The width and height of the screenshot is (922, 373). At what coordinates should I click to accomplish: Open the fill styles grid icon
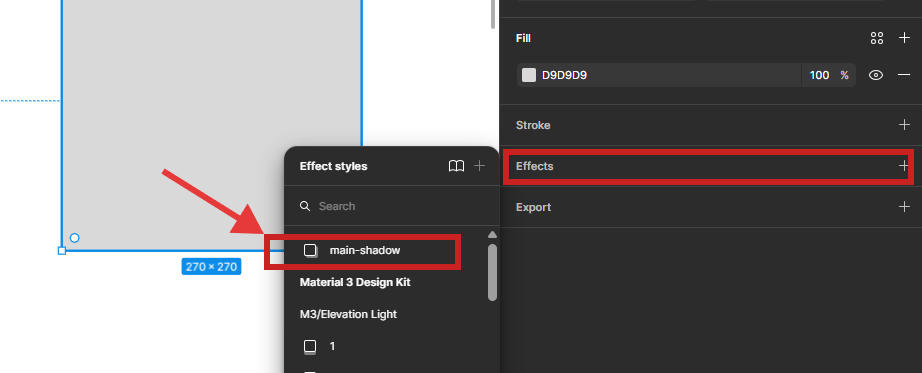[877, 38]
